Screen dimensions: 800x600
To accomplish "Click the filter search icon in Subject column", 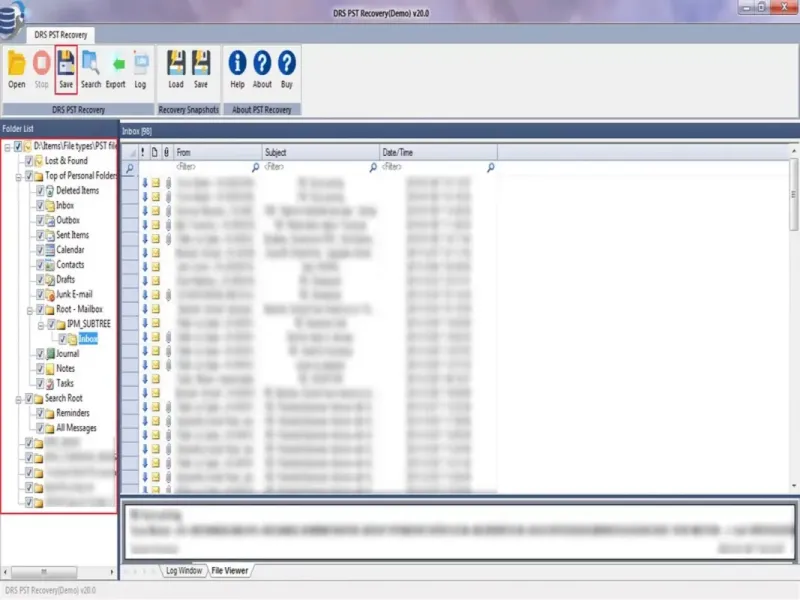I will pos(373,167).
